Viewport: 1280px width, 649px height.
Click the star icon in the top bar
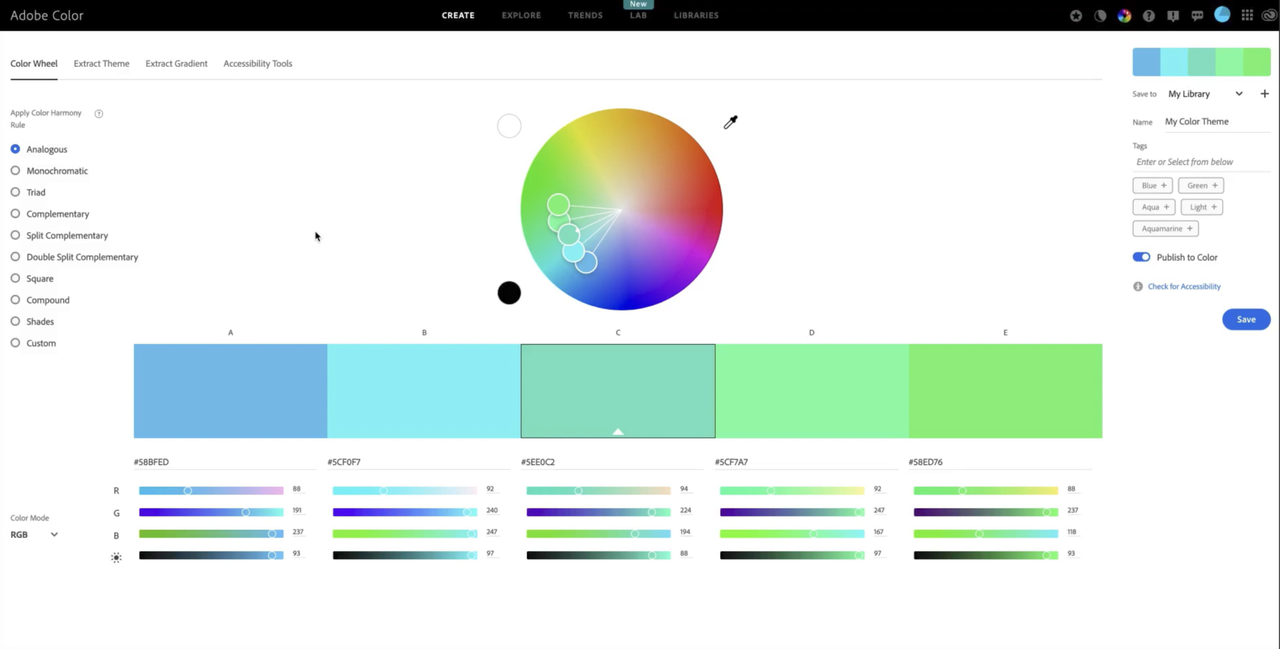click(1076, 16)
